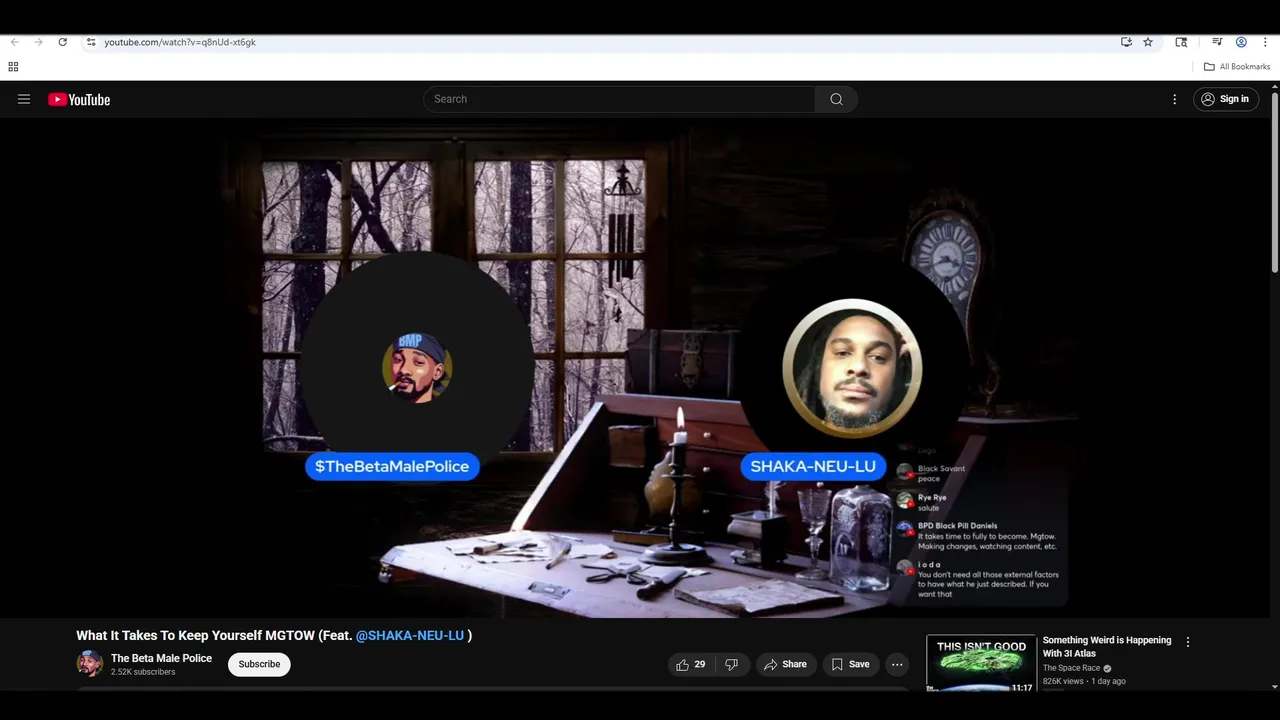Reload the current page
The height and width of the screenshot is (720, 1280).
(62, 42)
